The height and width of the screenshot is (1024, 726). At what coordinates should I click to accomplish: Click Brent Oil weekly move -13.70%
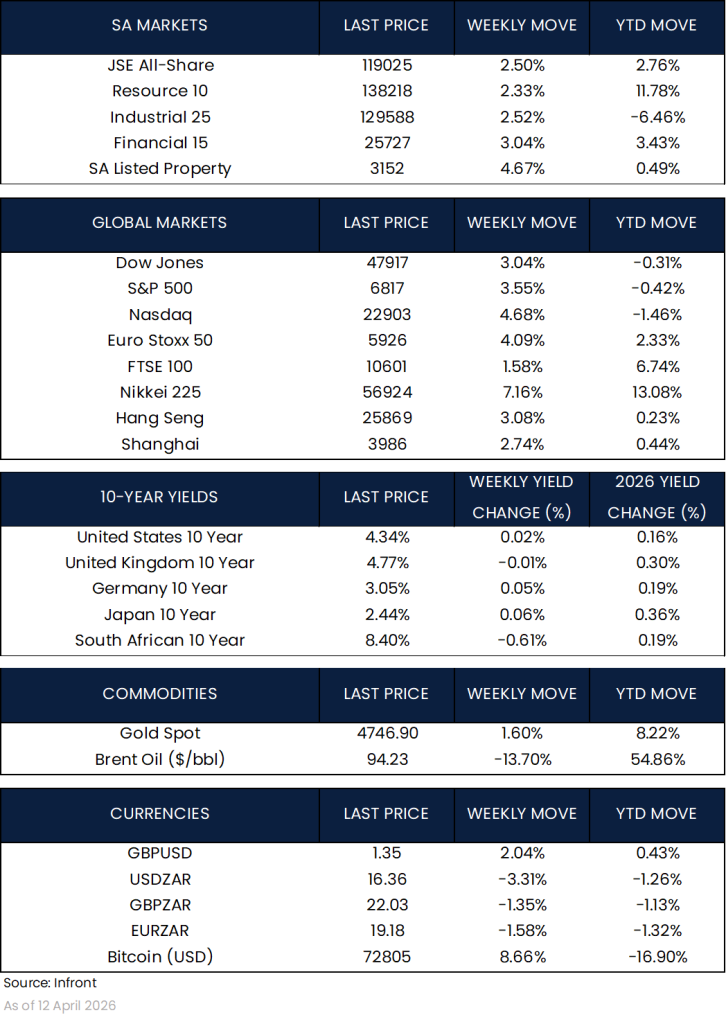click(520, 759)
